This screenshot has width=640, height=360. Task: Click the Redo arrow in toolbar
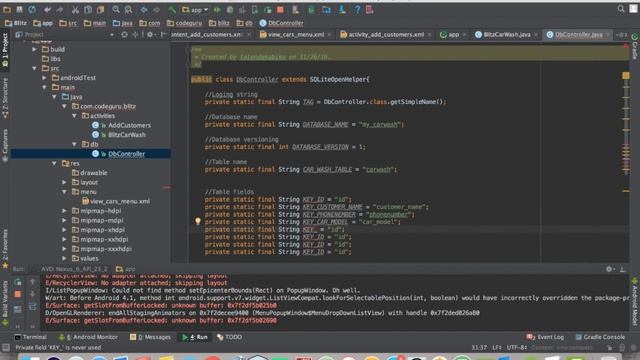60,9
